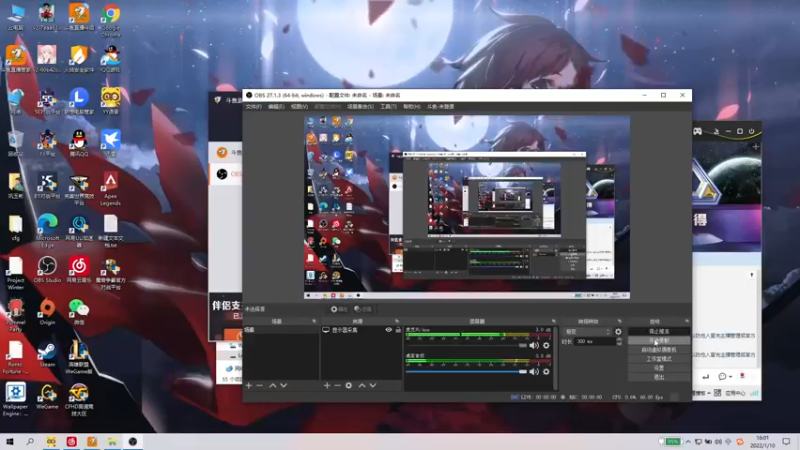This screenshot has width=800, height=450.
Task: Open the WeGame desktop shortcut
Action: click(47, 396)
